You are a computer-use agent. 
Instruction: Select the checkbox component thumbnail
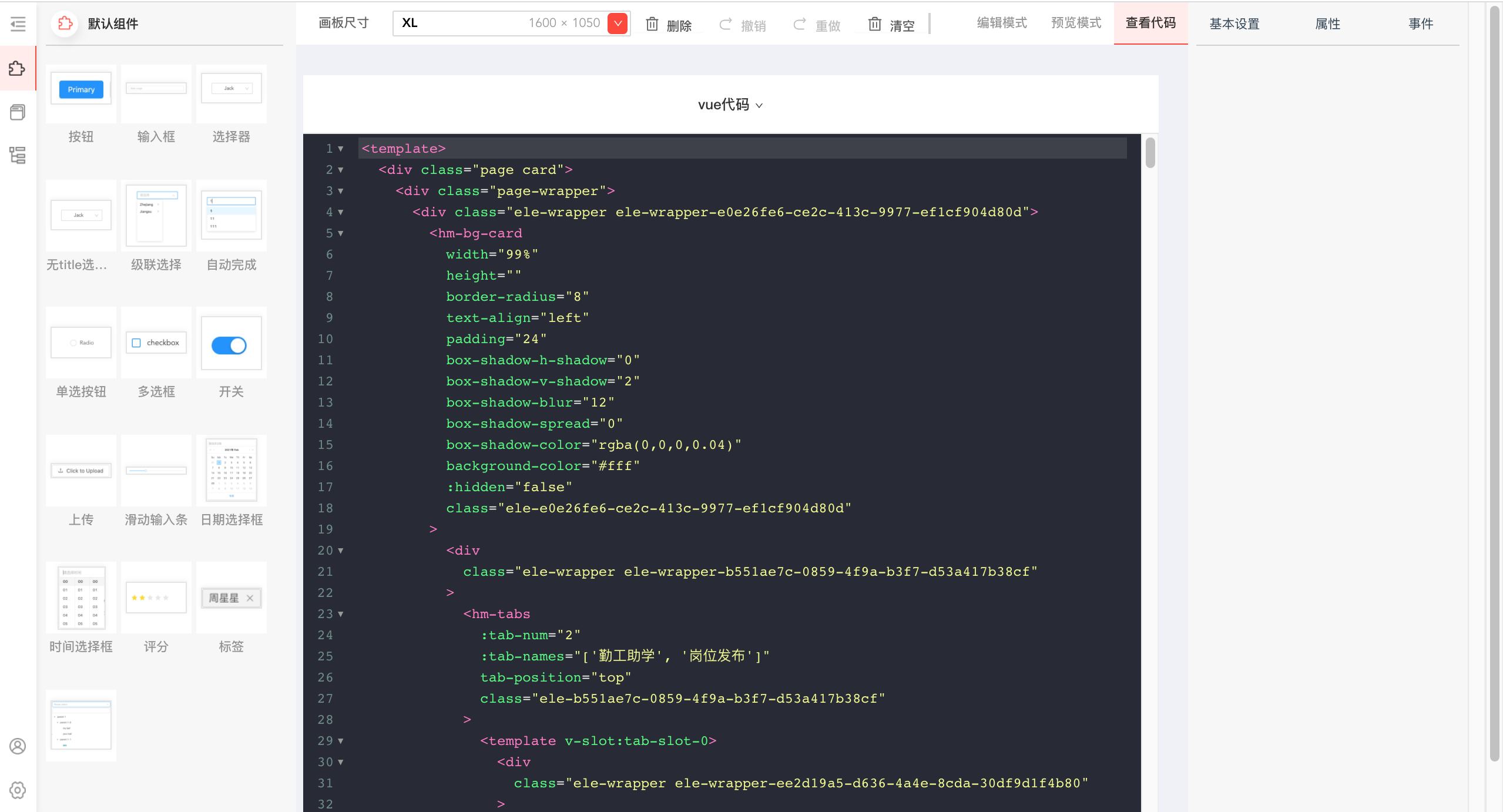(x=156, y=343)
